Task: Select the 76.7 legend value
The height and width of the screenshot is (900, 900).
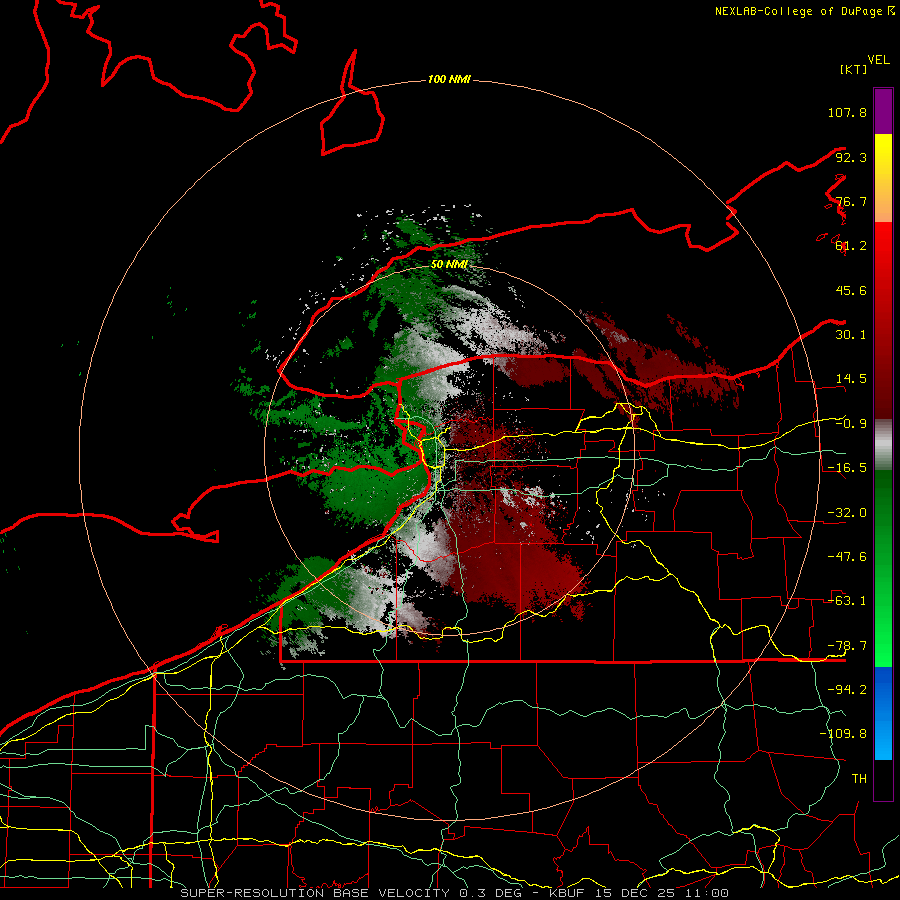Action: pos(851,201)
